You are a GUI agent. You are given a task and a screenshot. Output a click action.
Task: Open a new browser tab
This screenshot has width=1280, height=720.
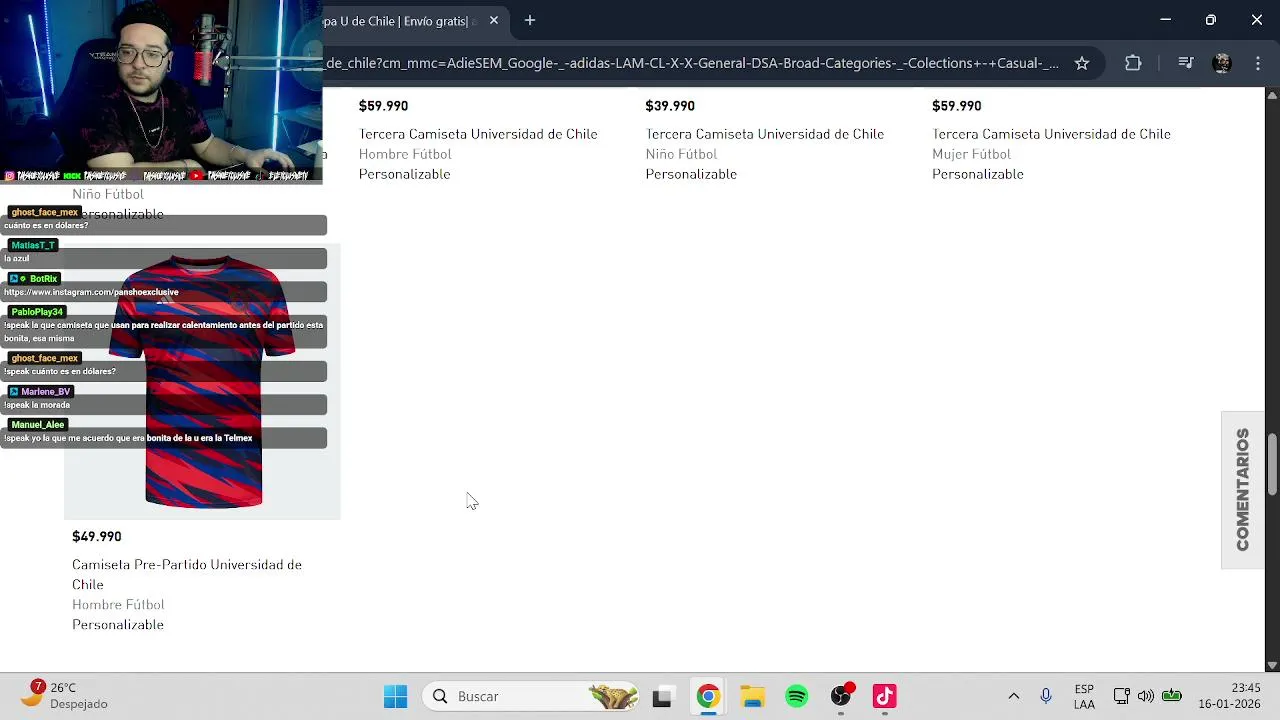(x=530, y=20)
